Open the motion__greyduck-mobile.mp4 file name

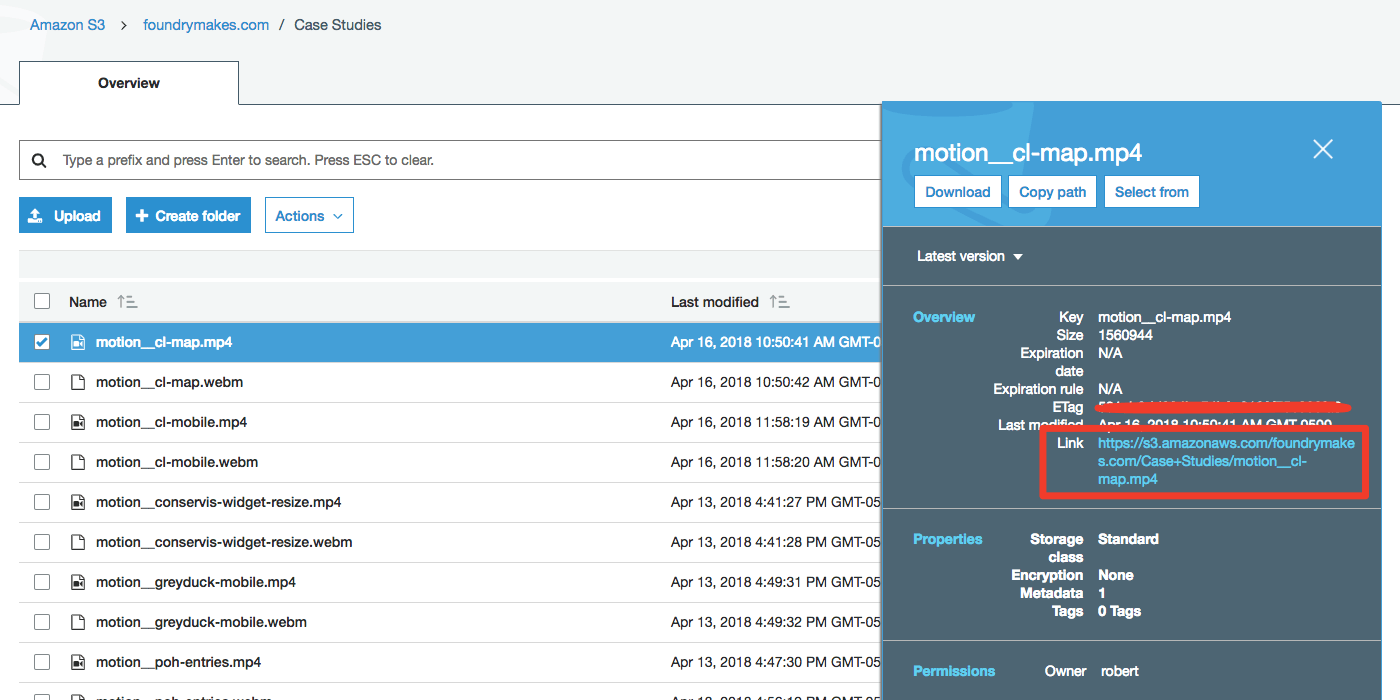pyautogui.click(x=196, y=582)
